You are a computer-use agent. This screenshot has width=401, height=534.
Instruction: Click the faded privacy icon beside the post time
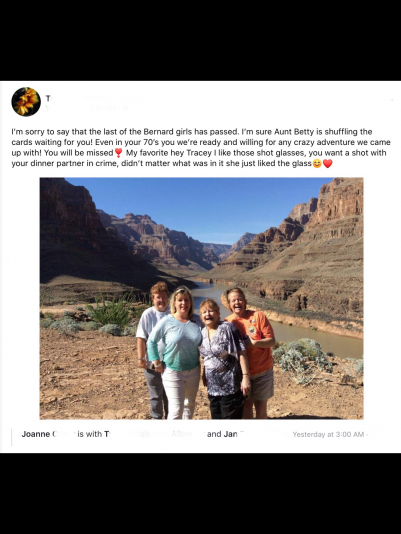pyautogui.click(x=125, y=108)
